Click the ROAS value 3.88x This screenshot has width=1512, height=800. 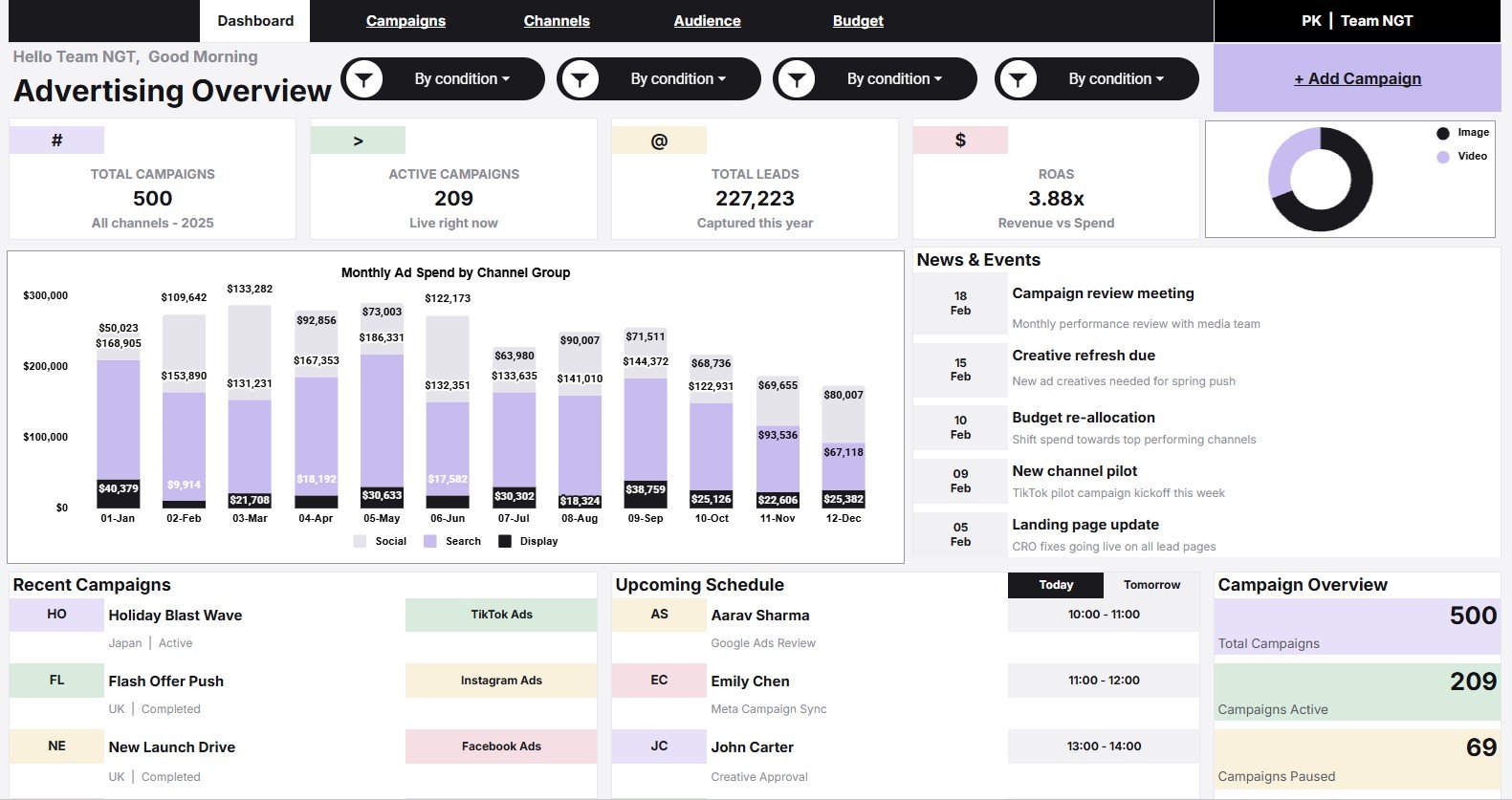pyautogui.click(x=1056, y=199)
